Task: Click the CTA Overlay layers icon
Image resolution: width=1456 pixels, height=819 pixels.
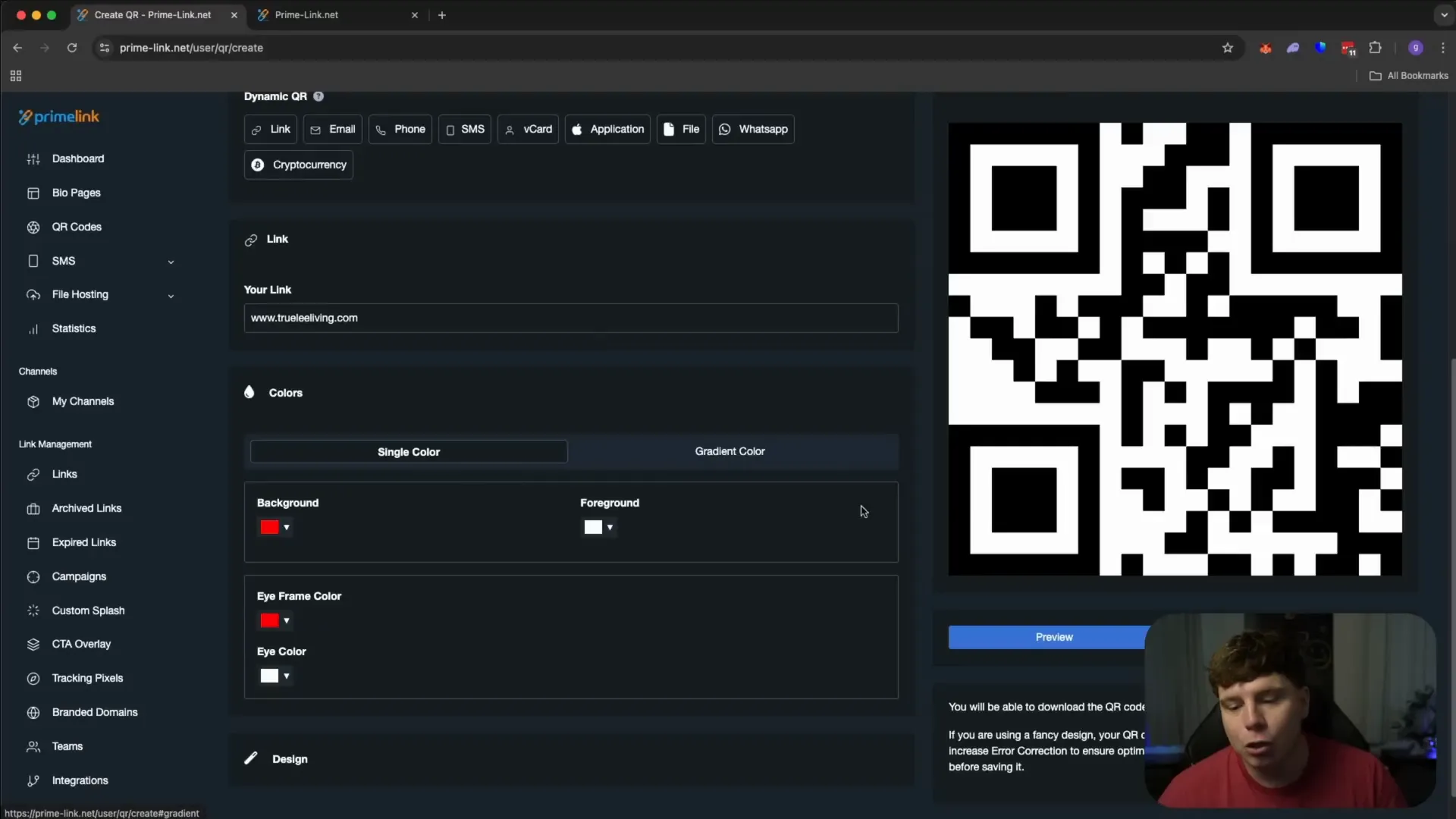Action: (x=33, y=645)
